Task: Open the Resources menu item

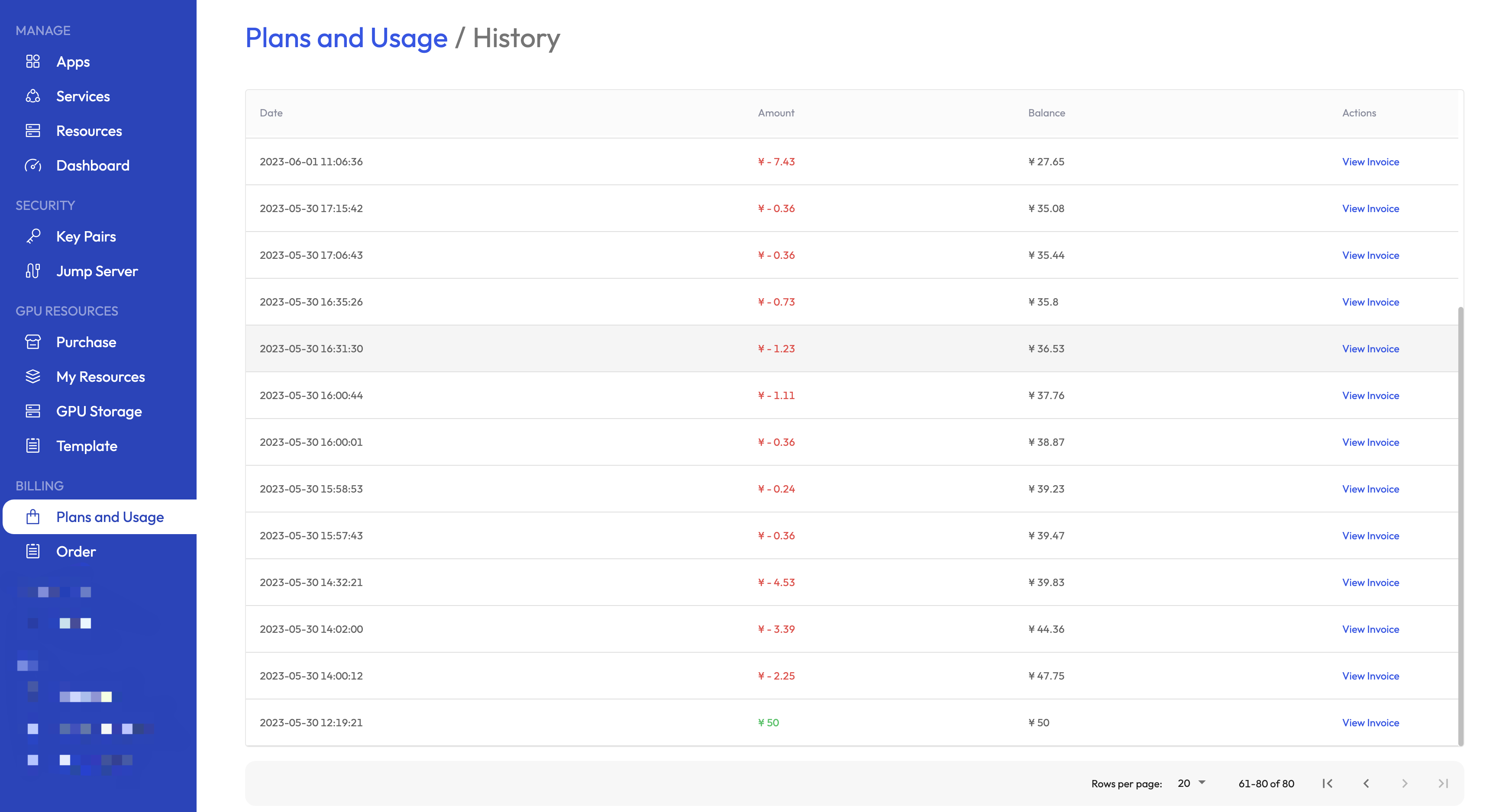Action: [x=89, y=131]
